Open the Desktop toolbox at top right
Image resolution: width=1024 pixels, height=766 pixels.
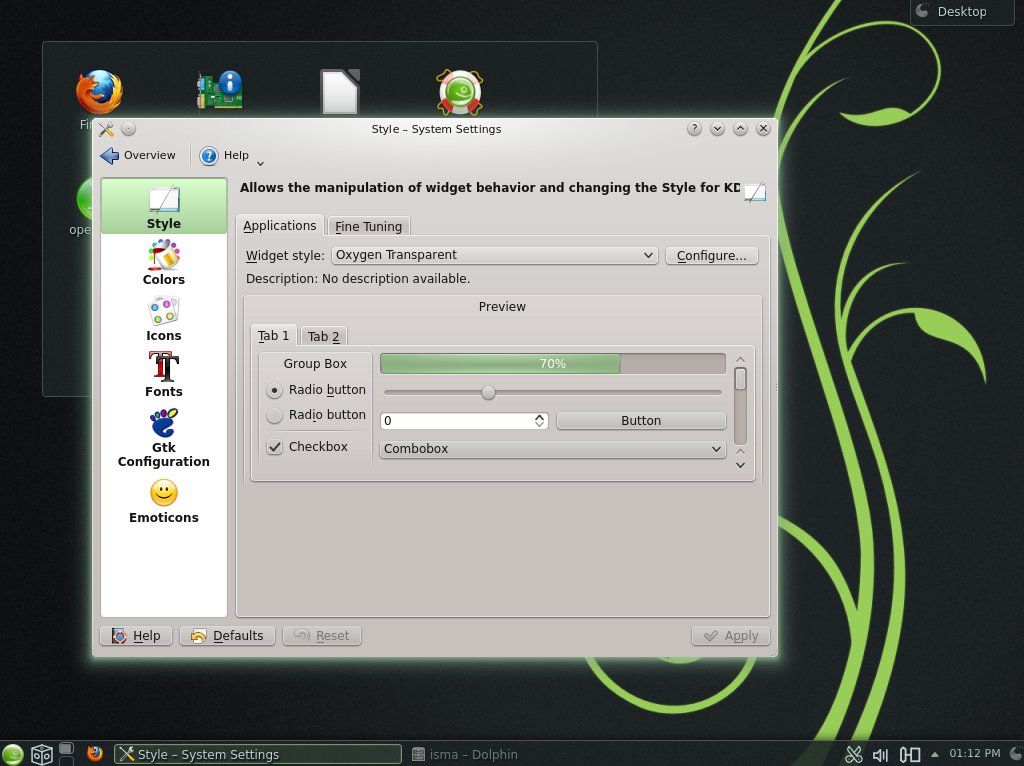(x=962, y=11)
